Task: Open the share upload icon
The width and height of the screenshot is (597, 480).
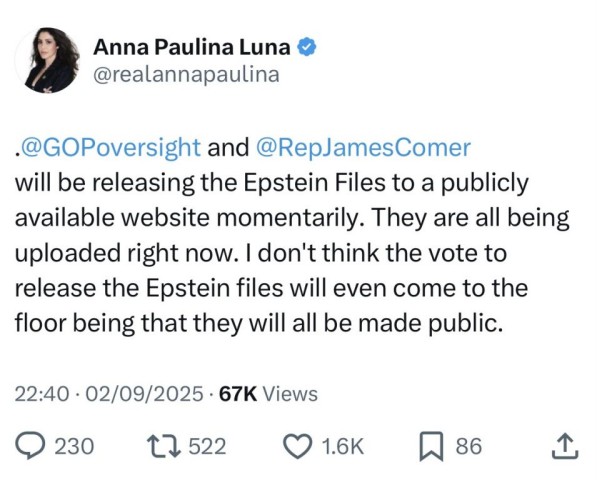Action: pos(565,446)
